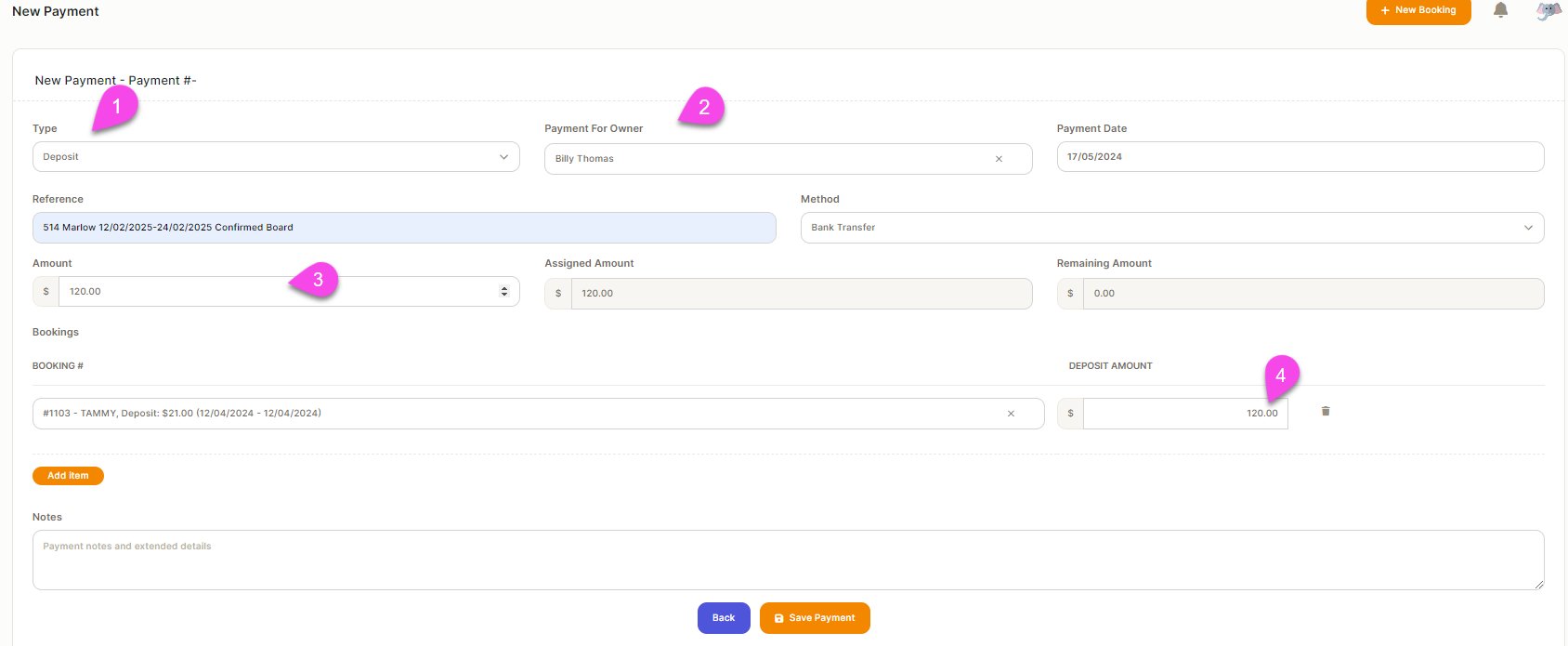Click inside the Notes text area
Screen dimensions: 1568x646
click(788, 560)
